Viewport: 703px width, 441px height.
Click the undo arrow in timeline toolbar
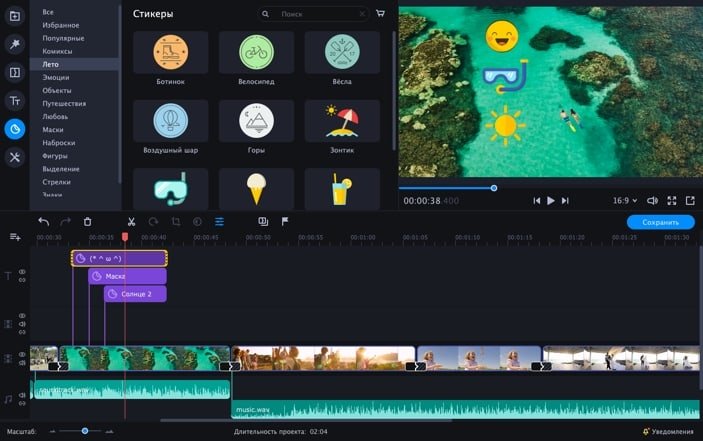(x=43, y=222)
